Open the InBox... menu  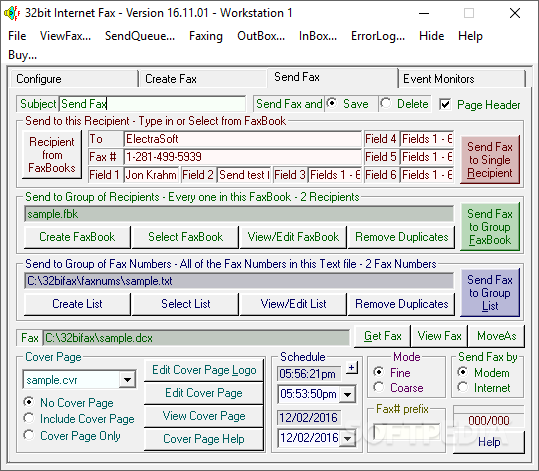318,36
